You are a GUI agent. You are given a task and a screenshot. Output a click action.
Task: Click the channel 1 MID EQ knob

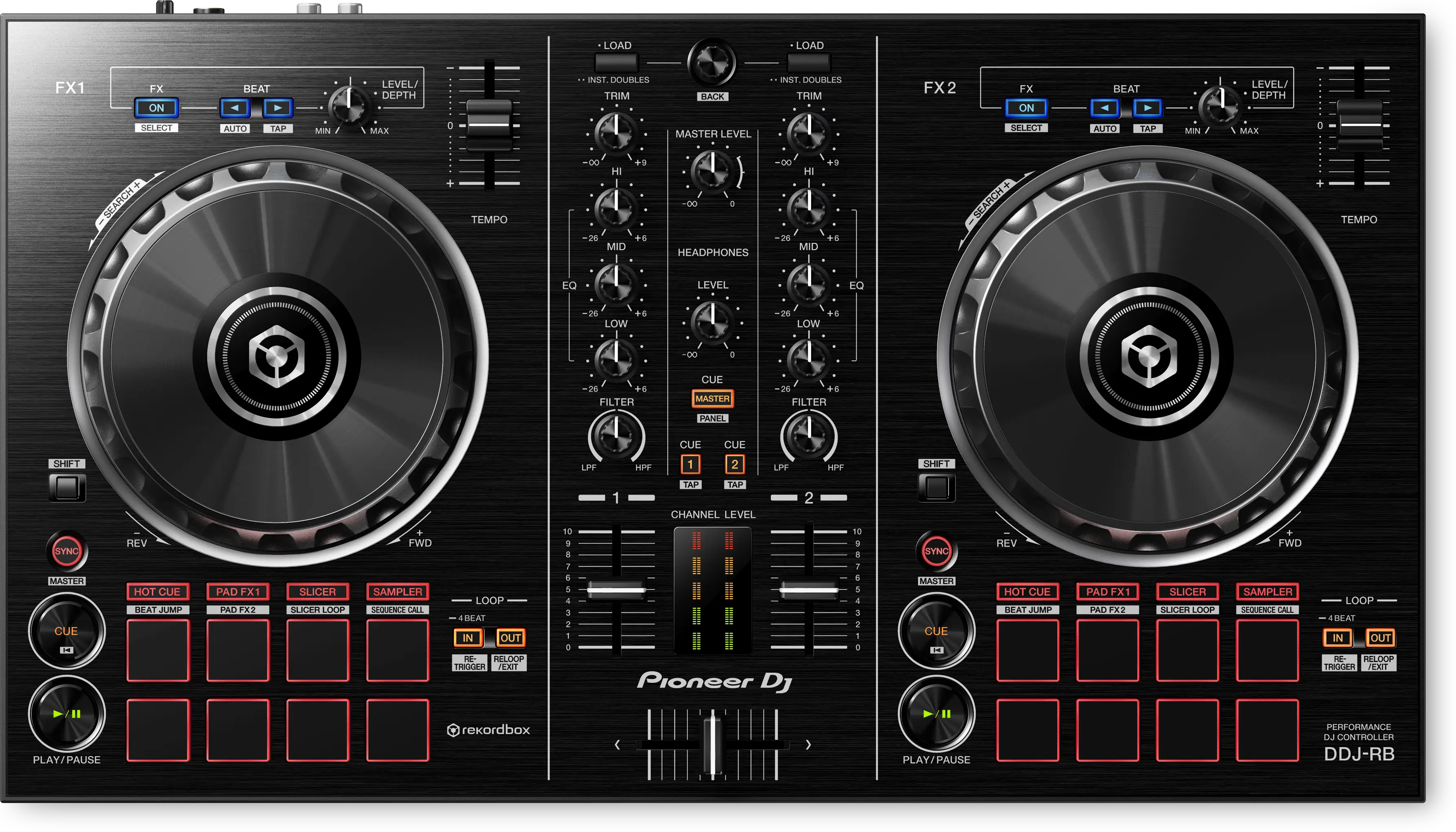point(616,284)
